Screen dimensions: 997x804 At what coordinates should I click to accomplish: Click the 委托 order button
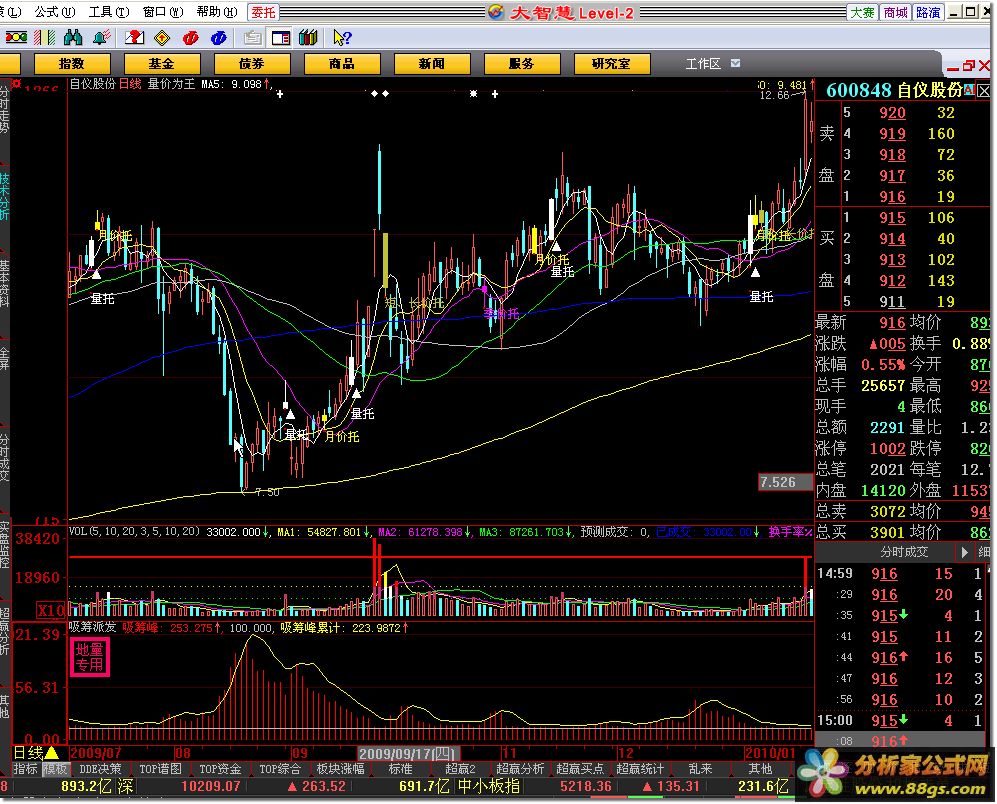(x=264, y=12)
